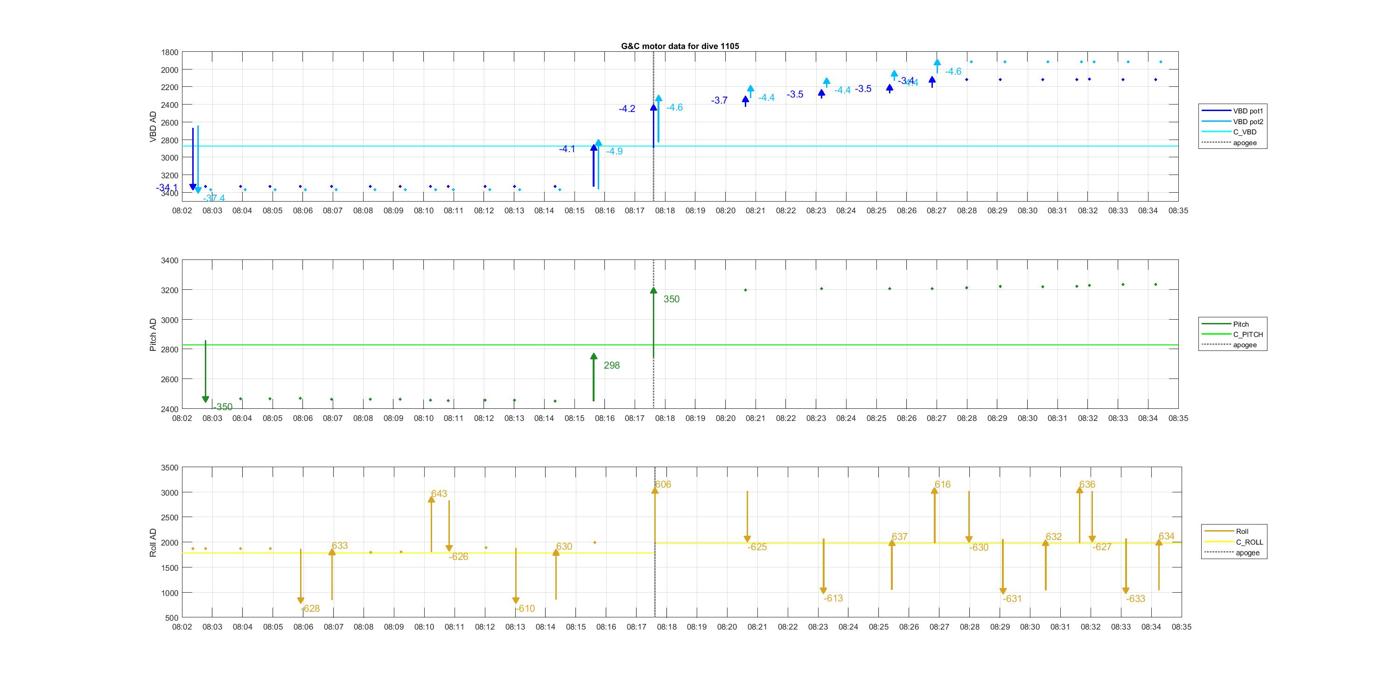
Task: Click the '643' roll data label
Action: (439, 494)
